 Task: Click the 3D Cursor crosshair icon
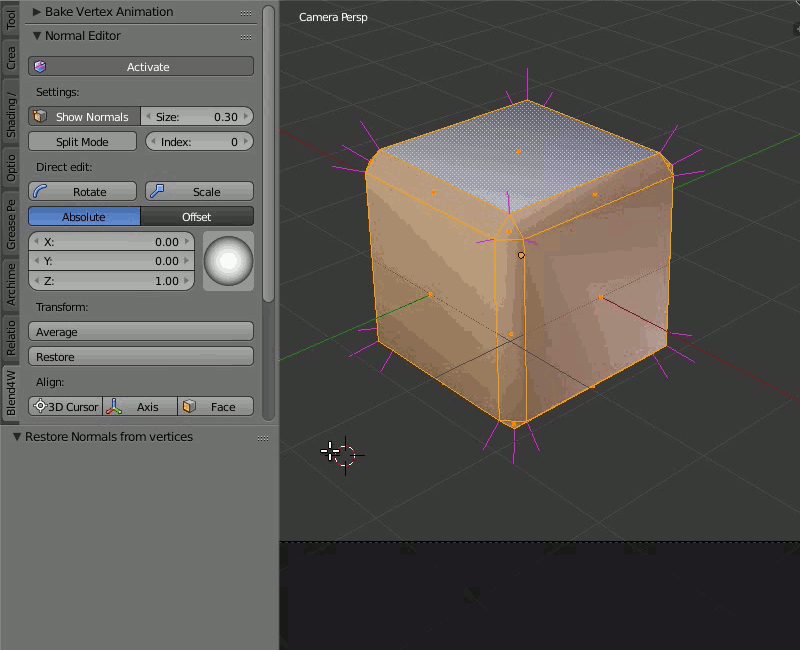pos(40,406)
